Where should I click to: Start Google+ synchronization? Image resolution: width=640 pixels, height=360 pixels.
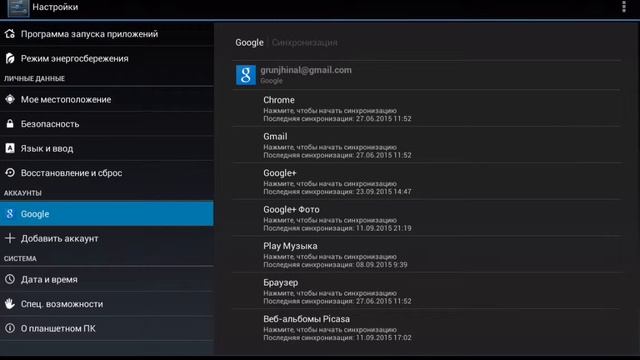pos(427,182)
